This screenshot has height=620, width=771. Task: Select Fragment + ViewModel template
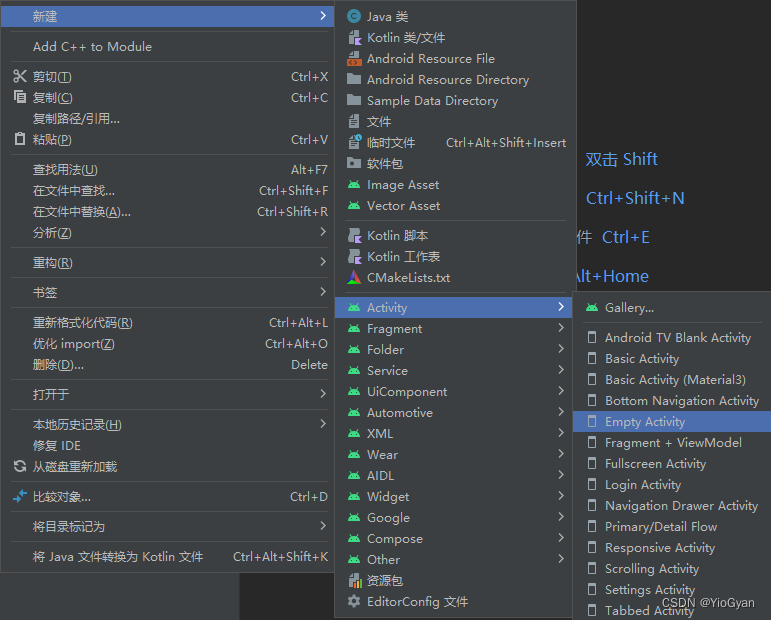[672, 443]
